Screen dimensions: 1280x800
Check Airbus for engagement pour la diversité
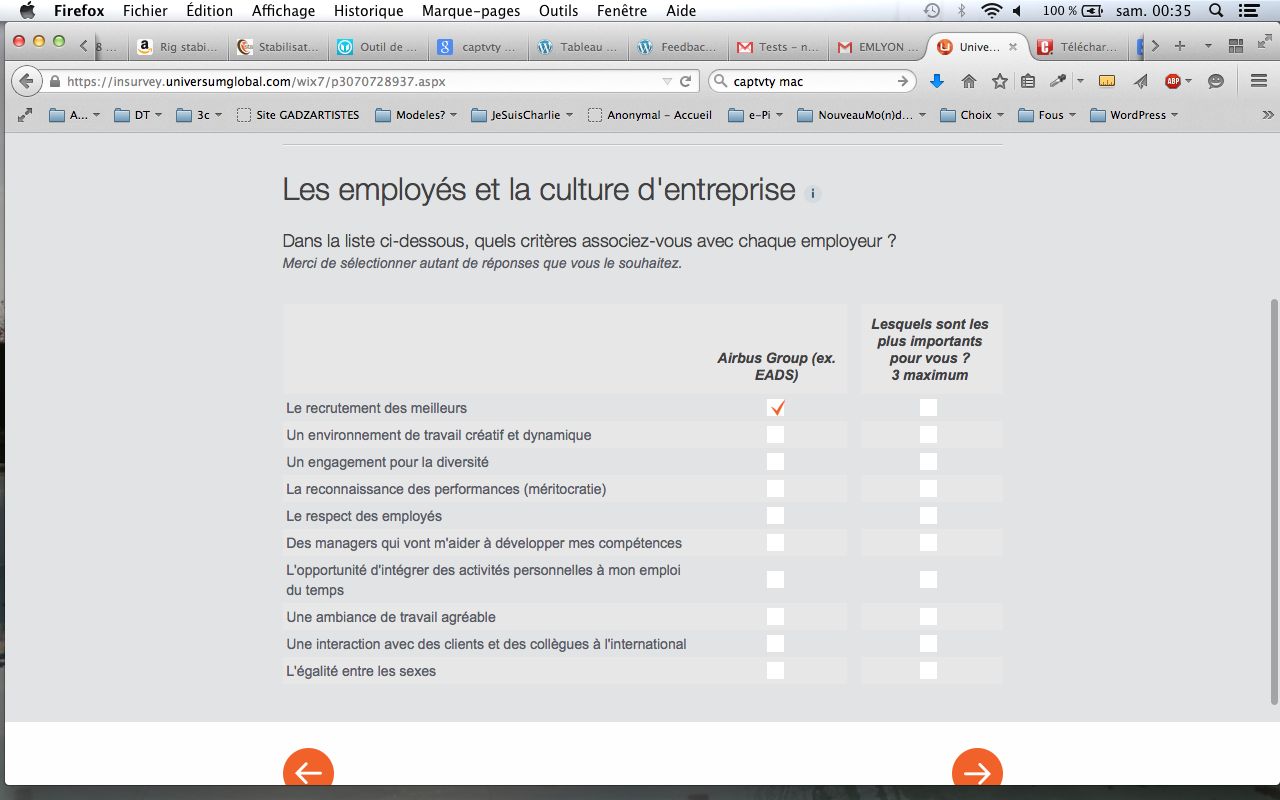pos(776,461)
